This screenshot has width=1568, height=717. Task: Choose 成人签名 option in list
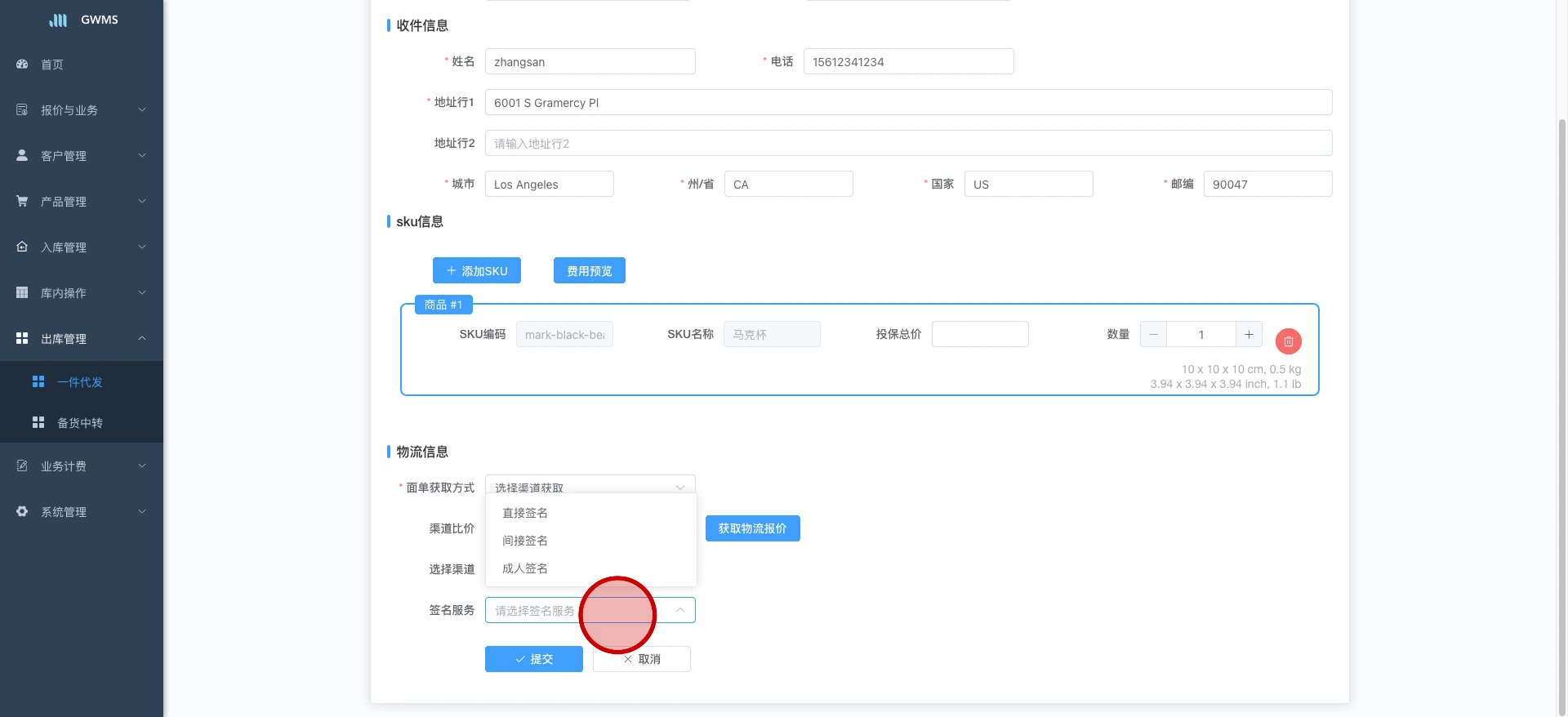[525, 568]
